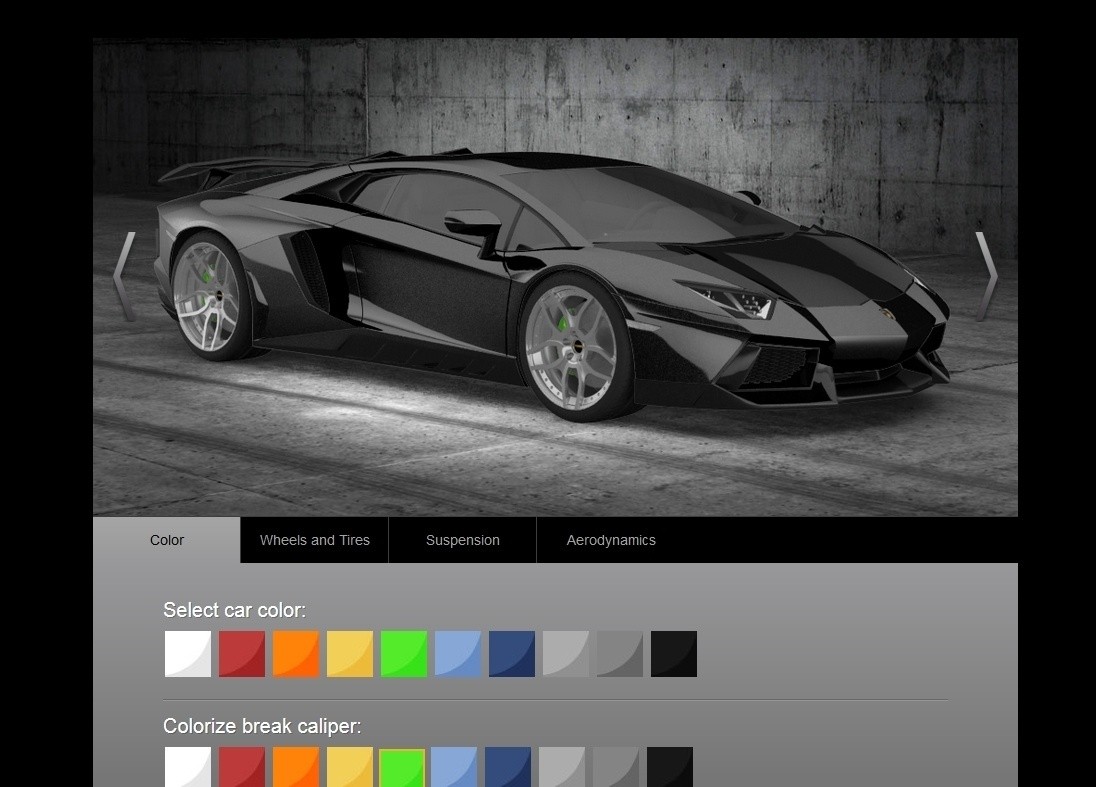Select white car color swatch
Viewport: 1096px width, 787px height.
[x=187, y=654]
